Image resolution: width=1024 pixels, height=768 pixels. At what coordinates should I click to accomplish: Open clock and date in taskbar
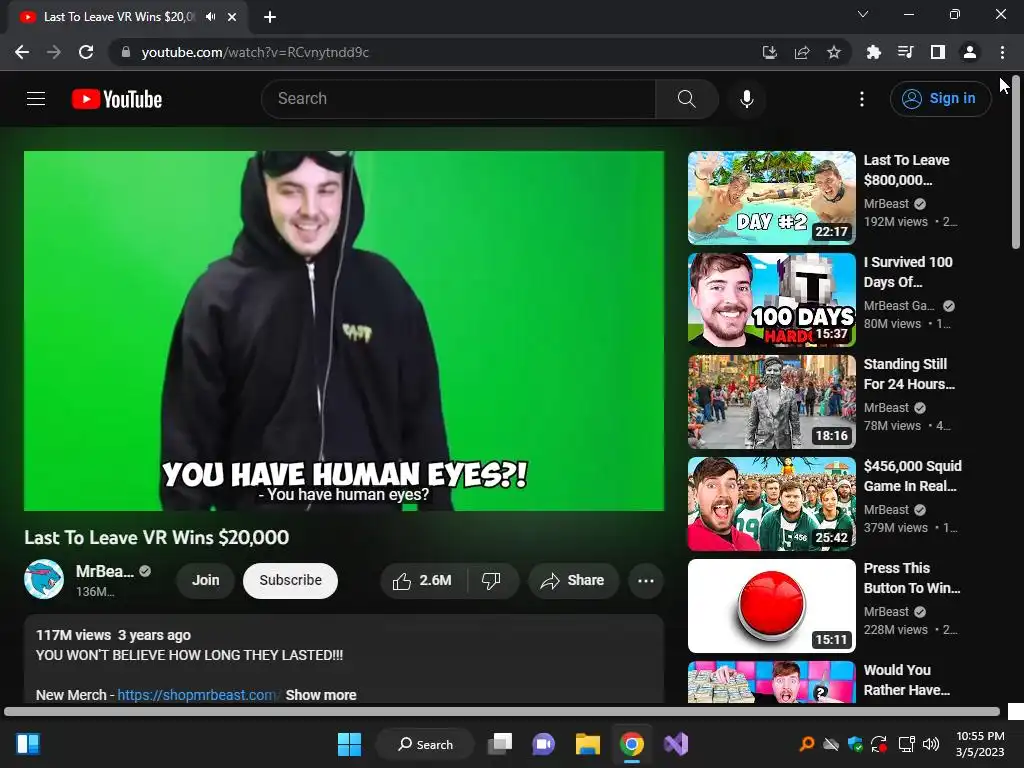(x=980, y=744)
